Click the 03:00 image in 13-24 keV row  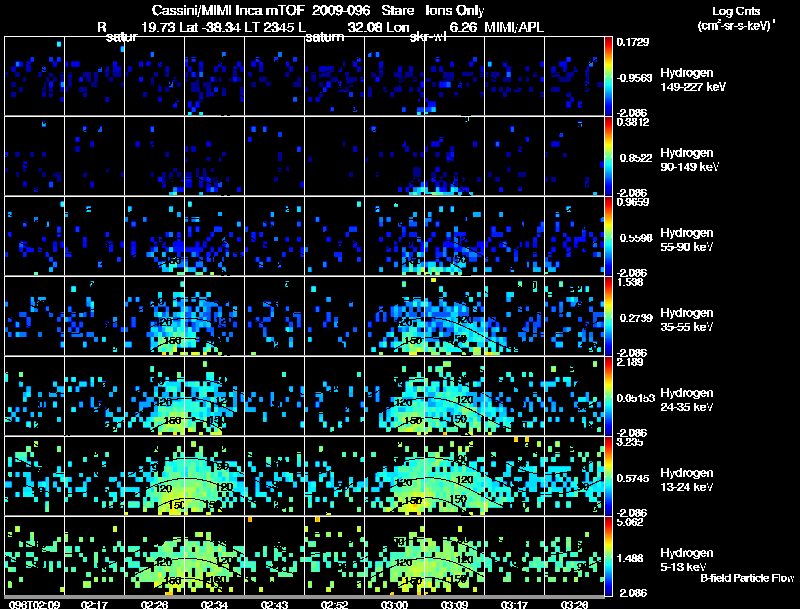tap(394, 477)
